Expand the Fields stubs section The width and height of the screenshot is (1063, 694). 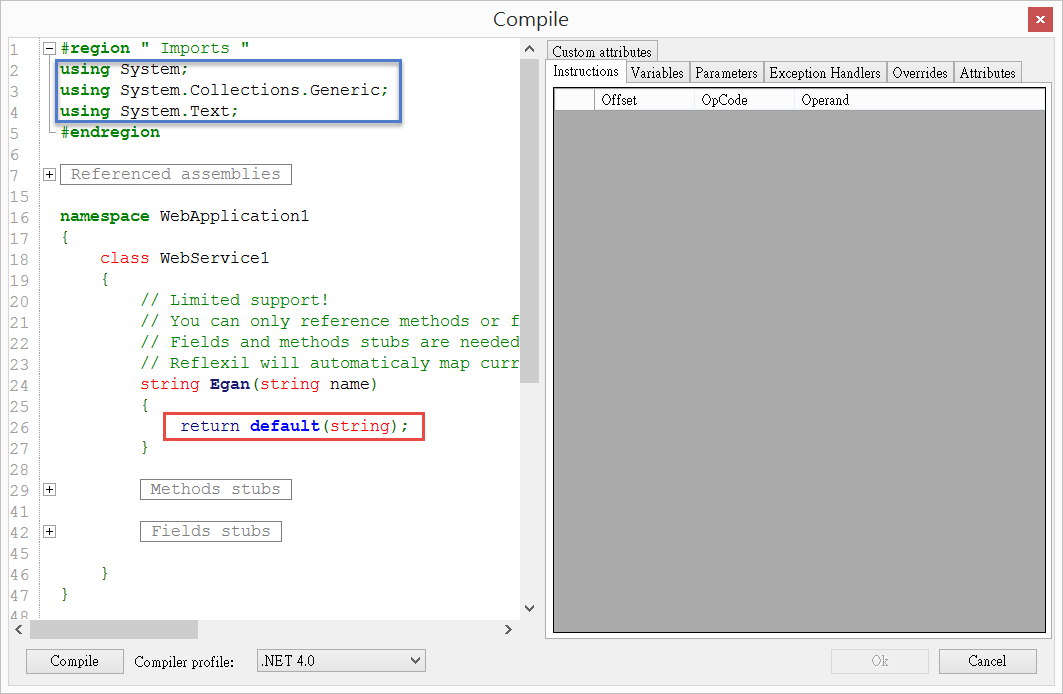[x=49, y=531]
